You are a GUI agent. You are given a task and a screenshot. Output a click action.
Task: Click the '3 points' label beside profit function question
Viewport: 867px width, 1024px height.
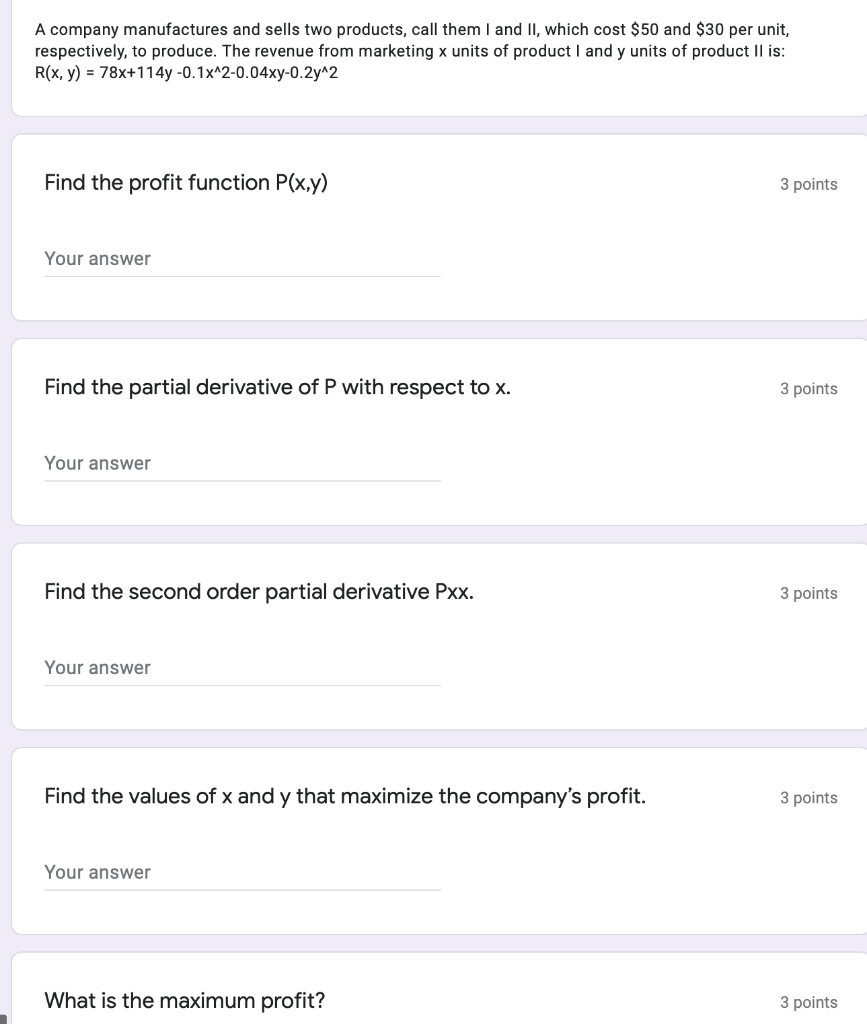pos(808,184)
